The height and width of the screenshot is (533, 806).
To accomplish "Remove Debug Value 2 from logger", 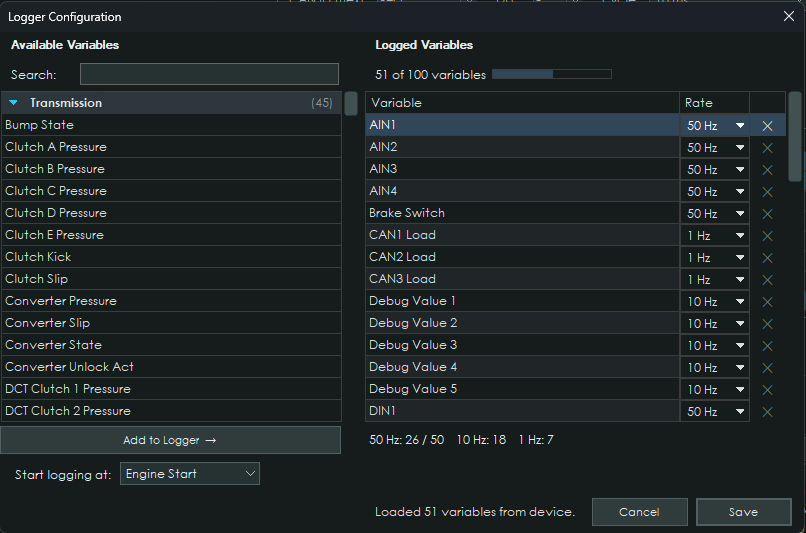I will tap(767, 323).
